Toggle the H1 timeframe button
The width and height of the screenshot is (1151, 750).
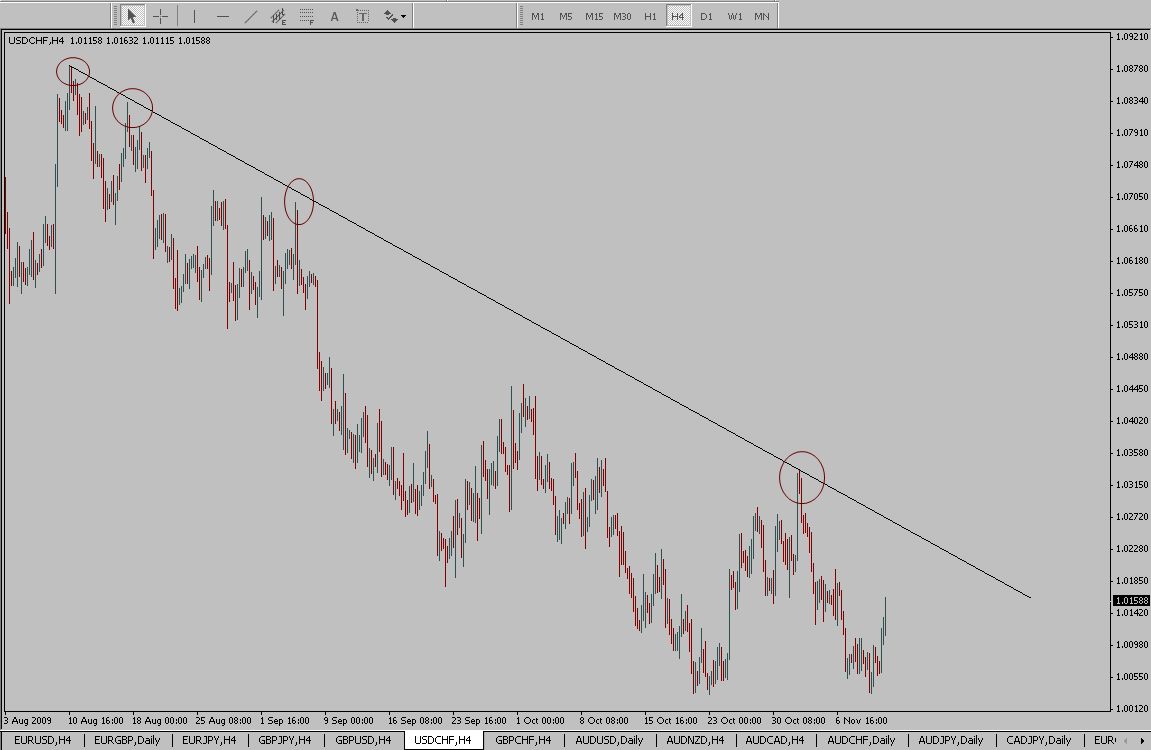650,16
